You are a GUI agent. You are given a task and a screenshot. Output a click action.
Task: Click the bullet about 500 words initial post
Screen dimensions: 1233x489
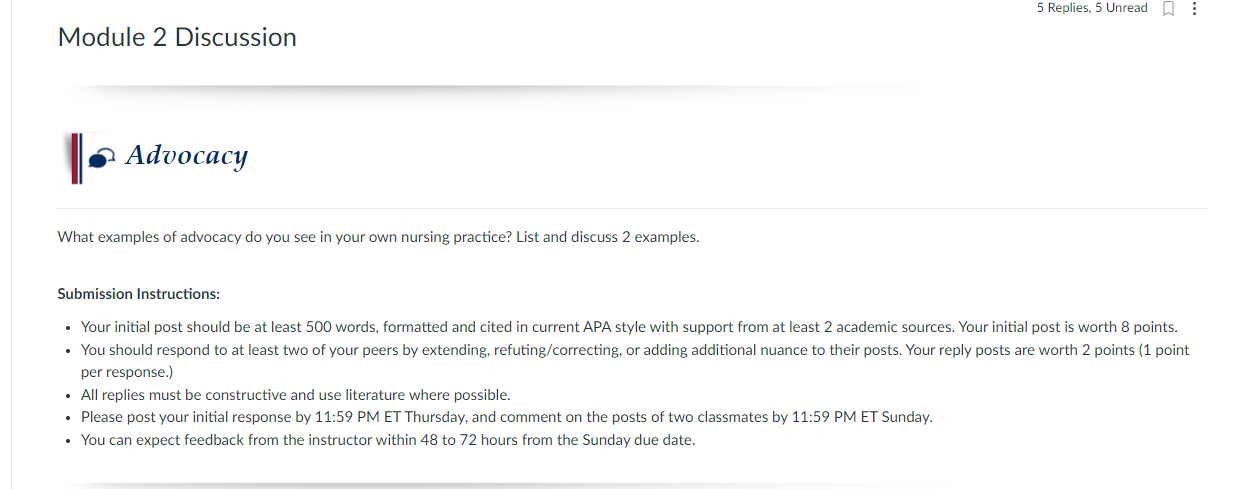[629, 327]
